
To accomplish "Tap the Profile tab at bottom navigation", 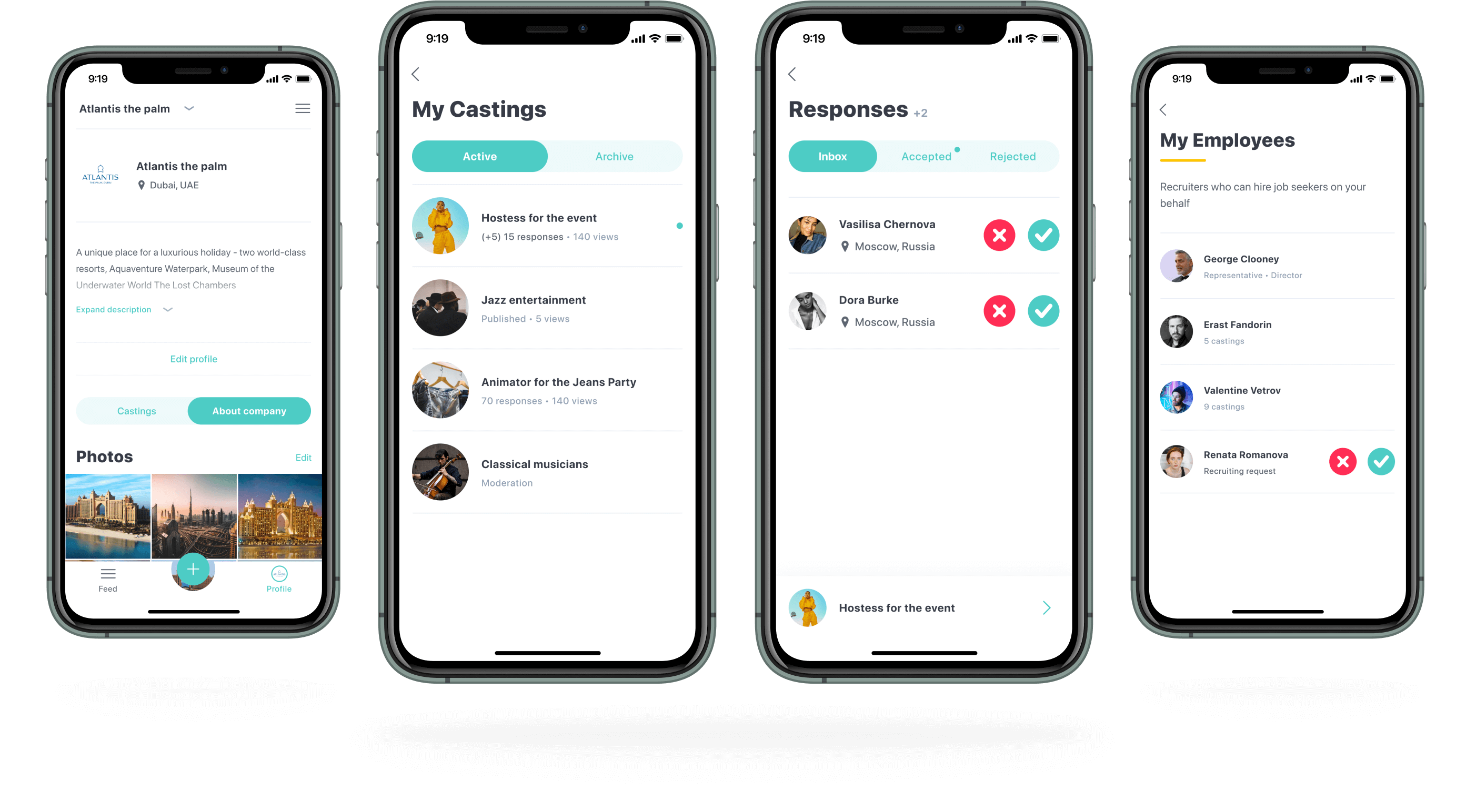I will click(x=277, y=580).
